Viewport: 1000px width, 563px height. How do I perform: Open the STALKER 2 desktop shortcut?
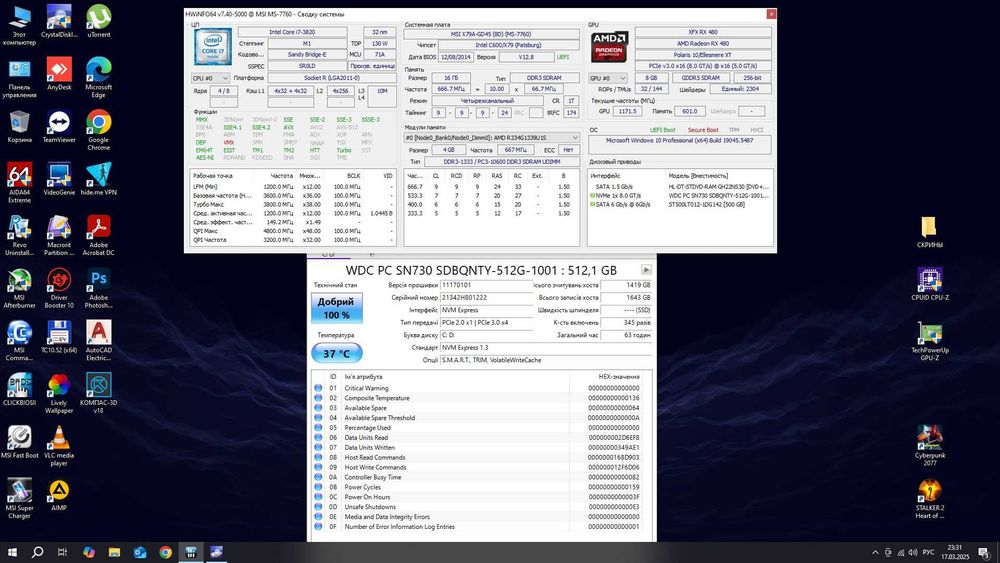(930, 499)
